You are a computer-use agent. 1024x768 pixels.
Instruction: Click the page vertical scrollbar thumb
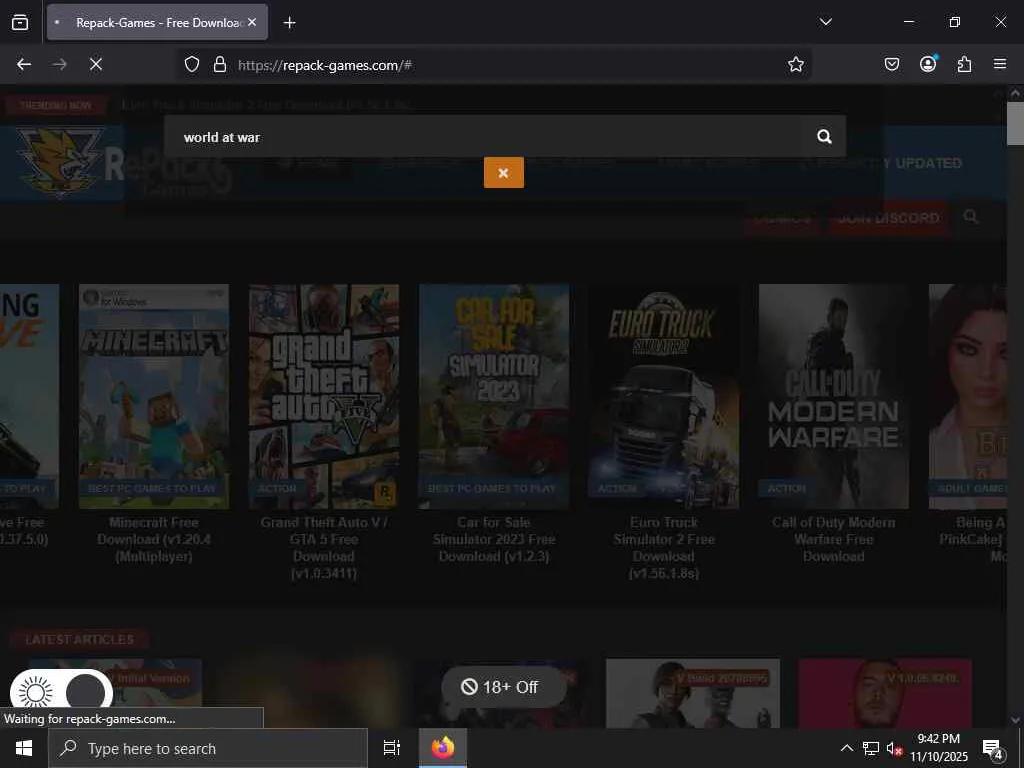[1015, 123]
